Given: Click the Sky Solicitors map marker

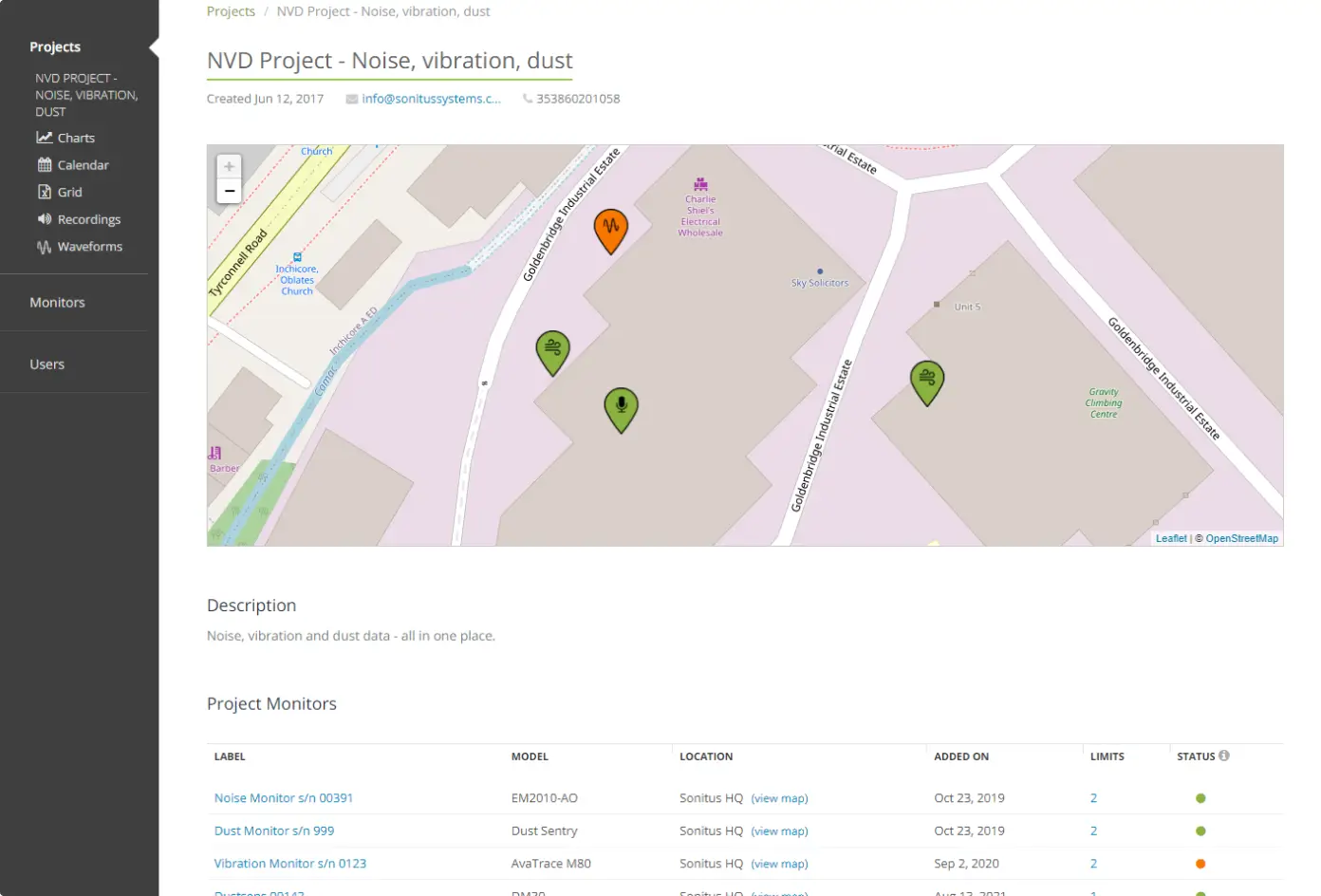Looking at the screenshot, I should (x=820, y=271).
